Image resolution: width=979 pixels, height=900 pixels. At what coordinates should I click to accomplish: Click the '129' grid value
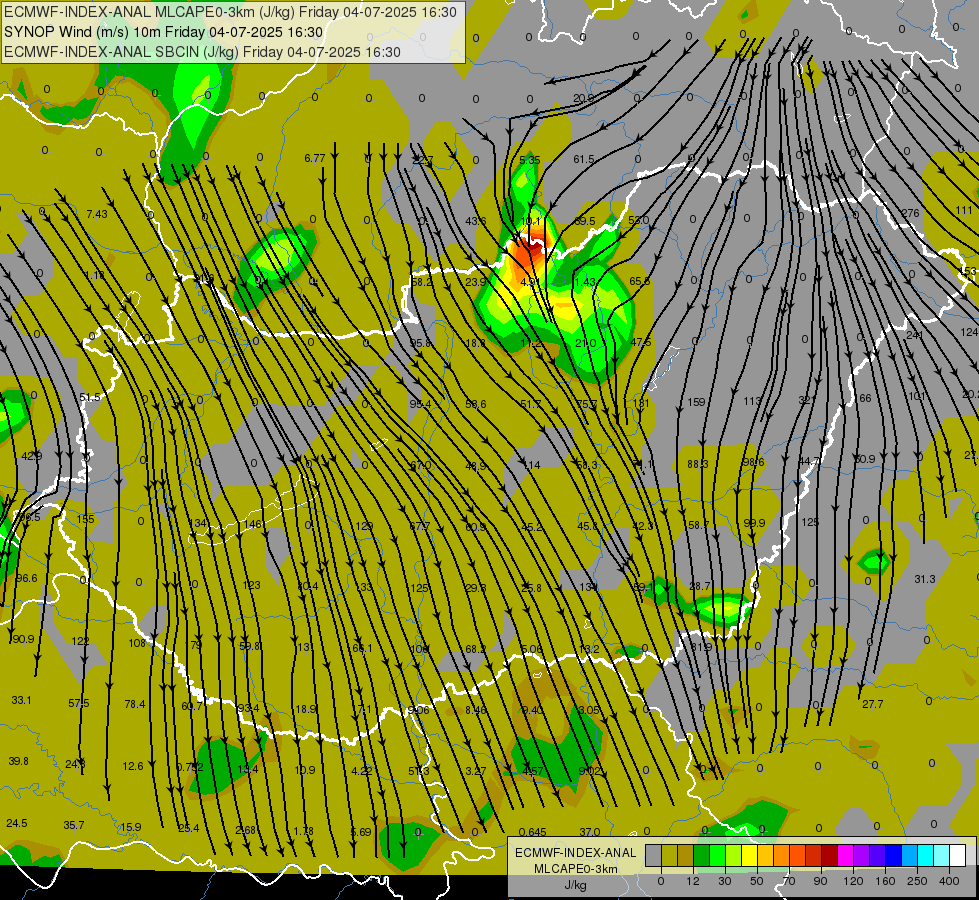[x=364, y=527]
